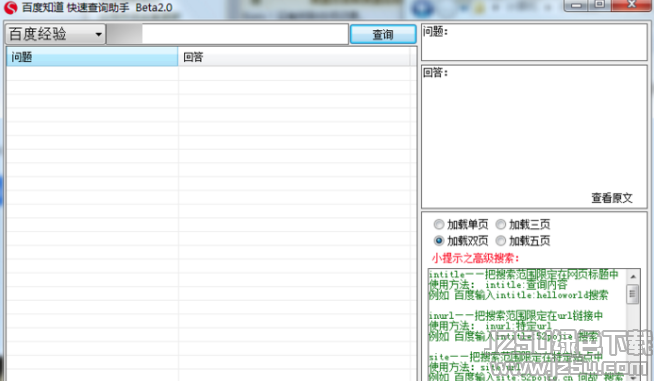
Task: Sort by the 问题 column header
Action: pos(92,57)
